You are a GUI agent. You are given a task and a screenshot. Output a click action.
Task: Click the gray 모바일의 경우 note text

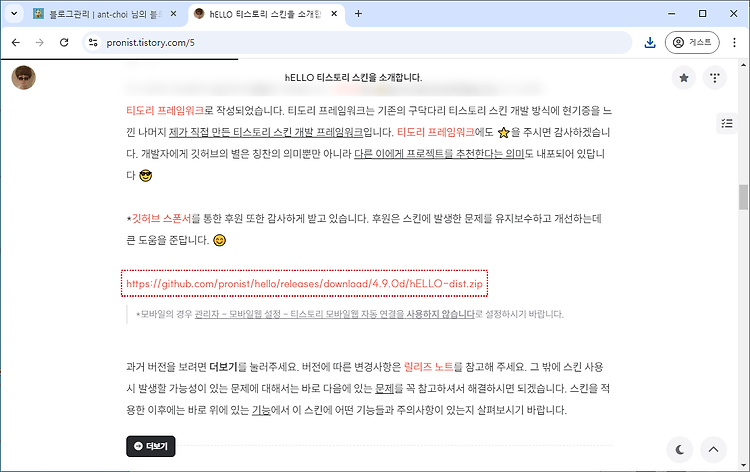(350, 314)
